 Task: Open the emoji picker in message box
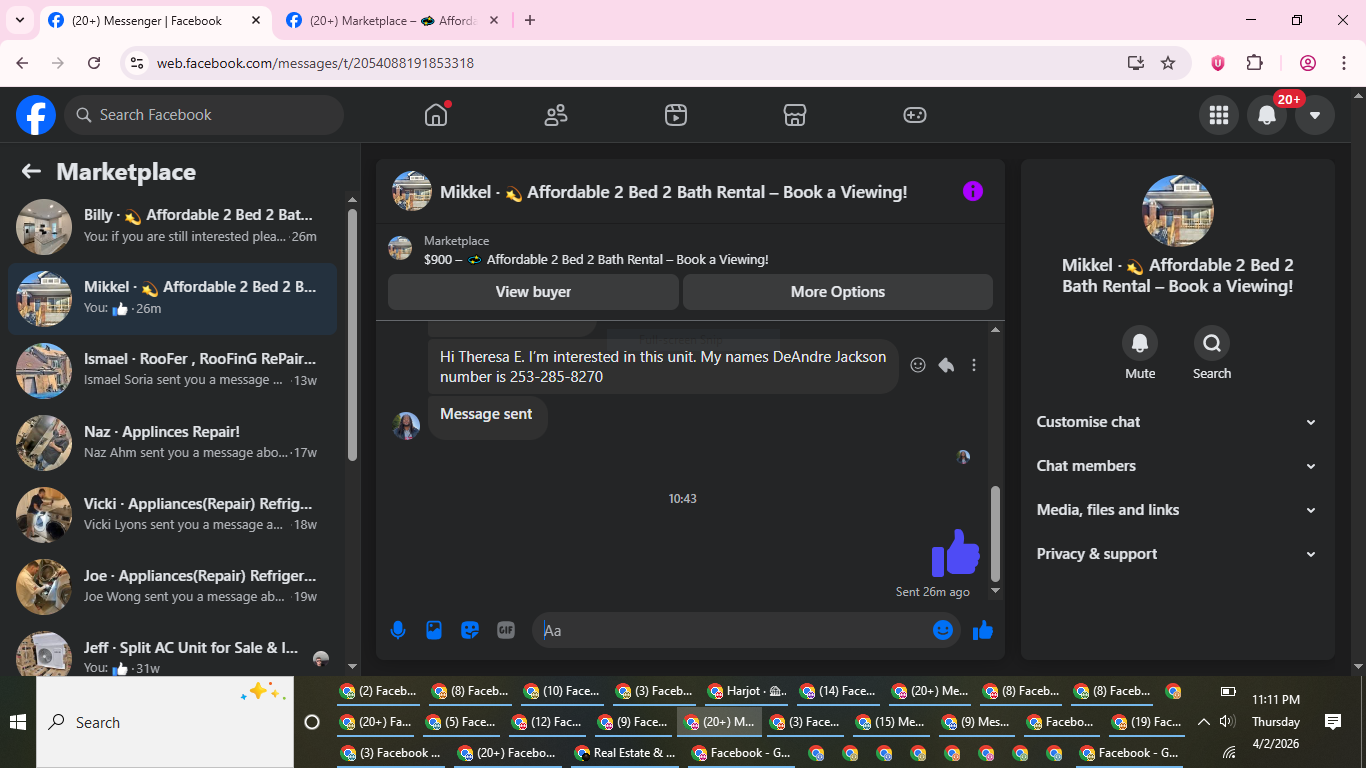tap(943, 630)
